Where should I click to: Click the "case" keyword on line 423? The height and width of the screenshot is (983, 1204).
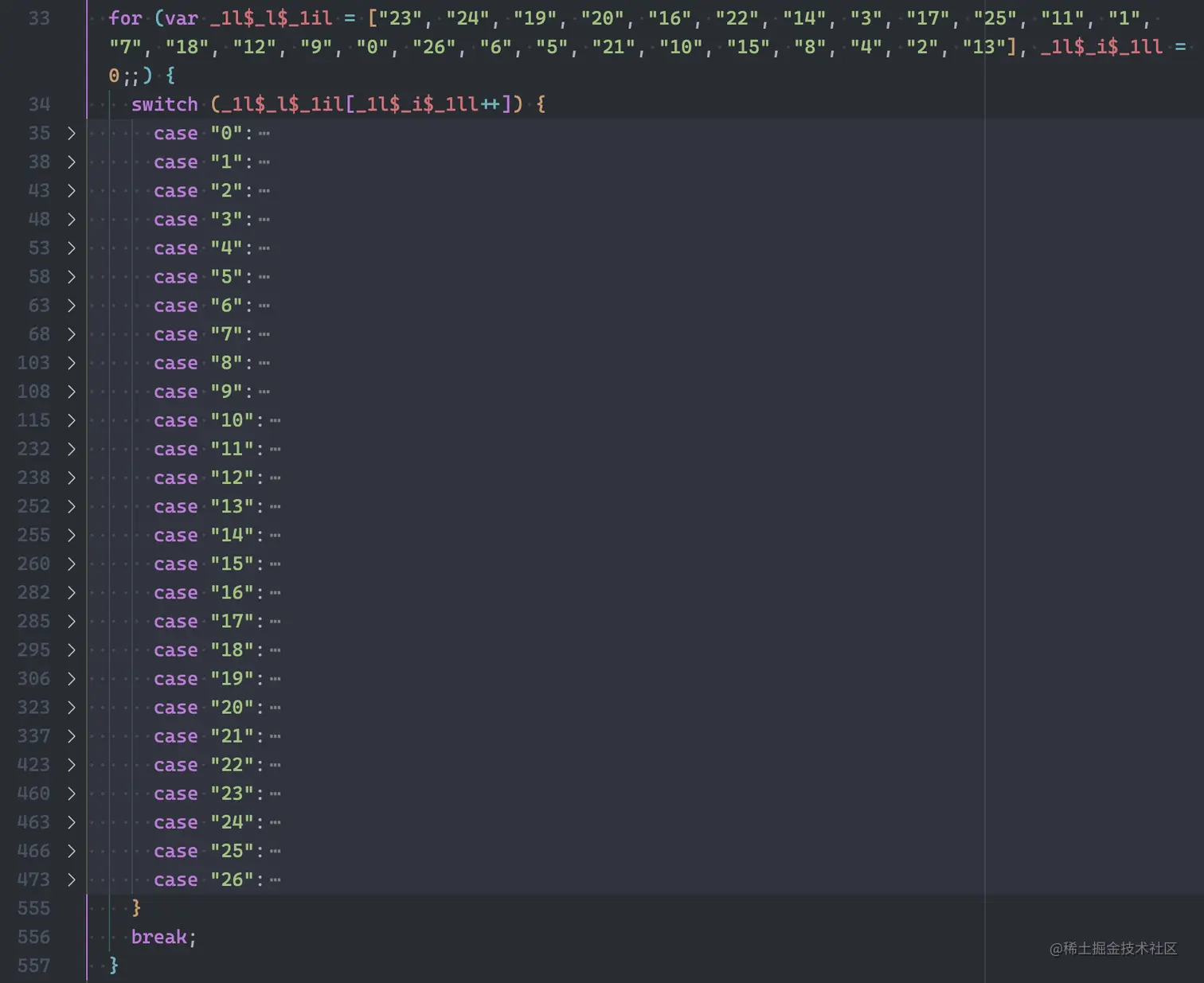pyautogui.click(x=176, y=765)
